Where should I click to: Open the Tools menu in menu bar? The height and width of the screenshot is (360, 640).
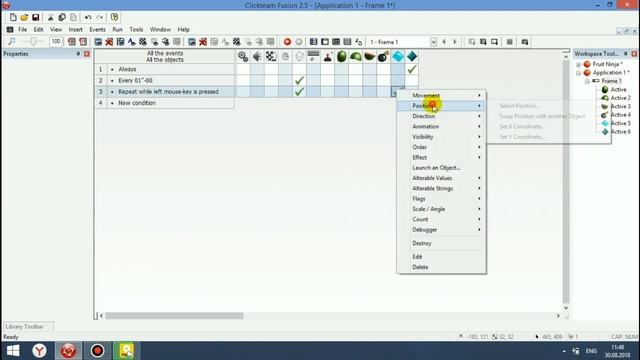coord(136,29)
